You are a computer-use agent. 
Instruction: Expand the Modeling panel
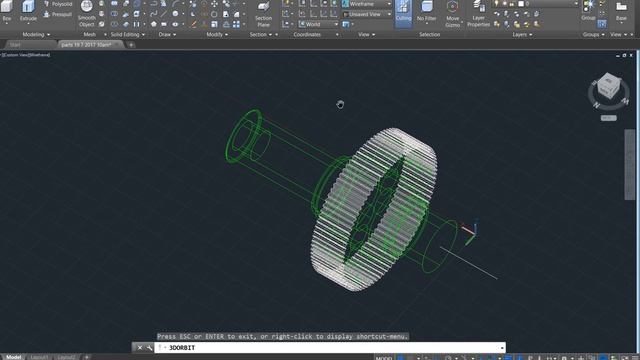(36, 35)
